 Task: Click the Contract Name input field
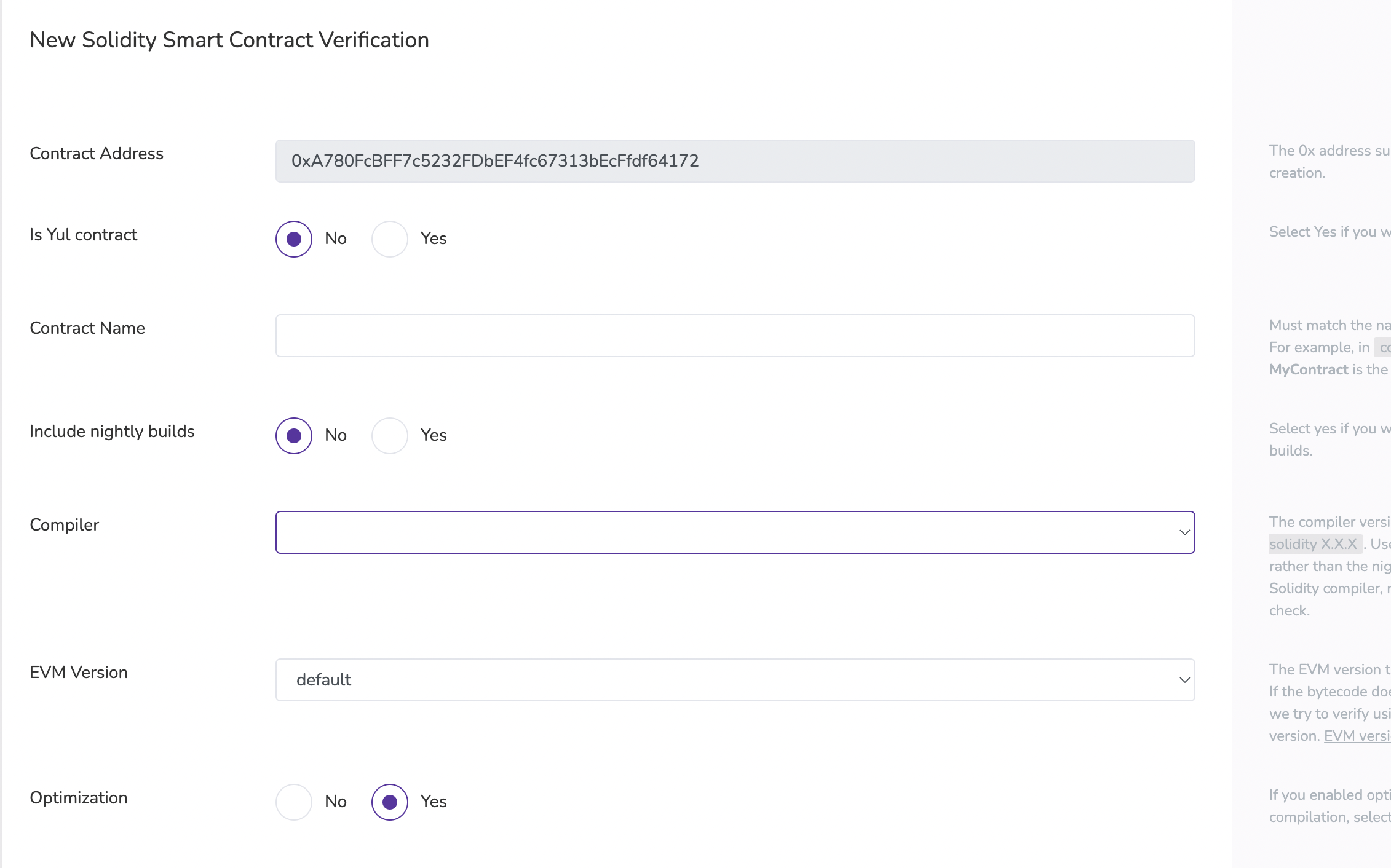coord(735,336)
